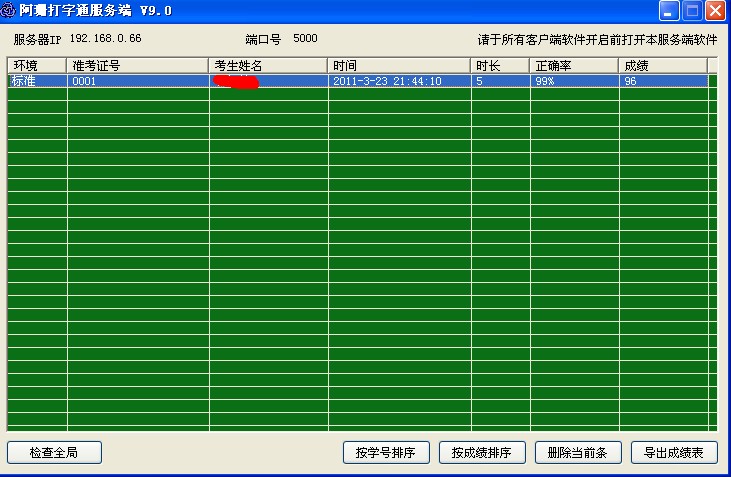Click the app icon in title bar
Image resolution: width=731 pixels, height=477 pixels.
point(7,10)
